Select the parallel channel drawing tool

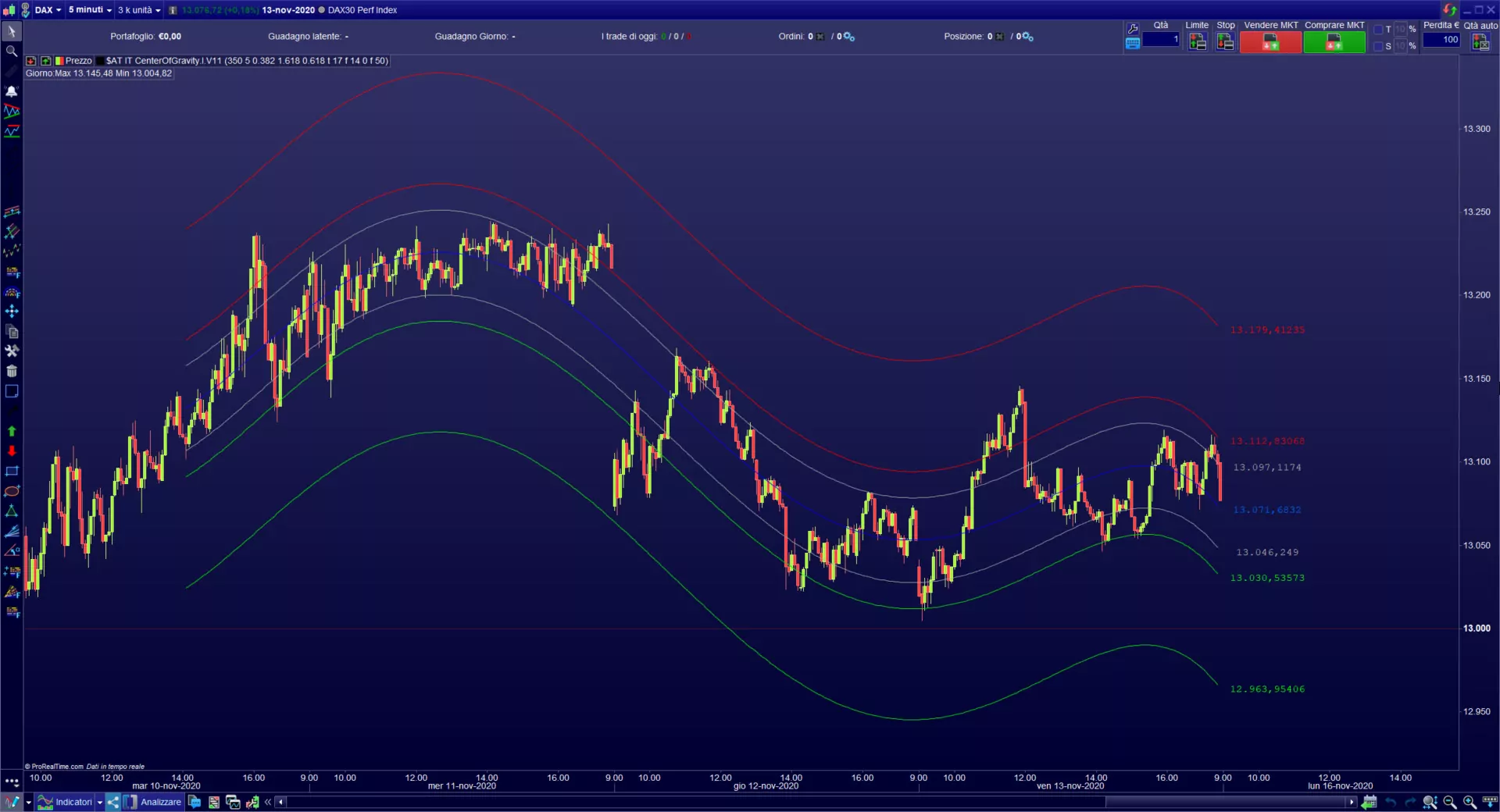click(12, 231)
